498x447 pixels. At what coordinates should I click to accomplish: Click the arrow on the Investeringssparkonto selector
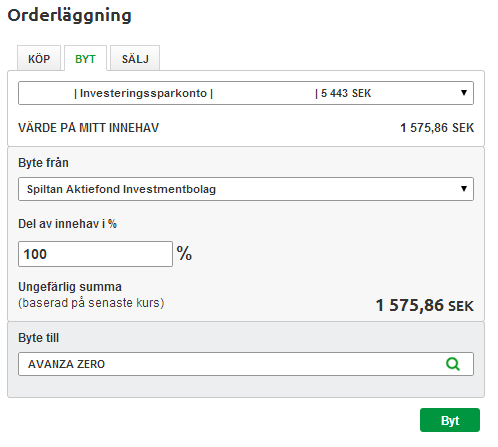[464, 93]
